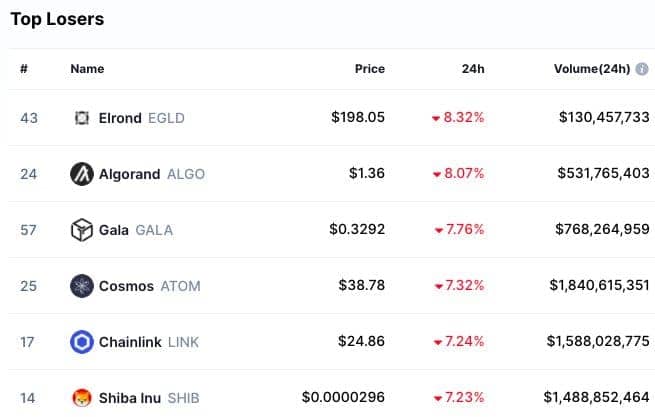
Task: Click the Gala cube logo icon
Action: 81,230
